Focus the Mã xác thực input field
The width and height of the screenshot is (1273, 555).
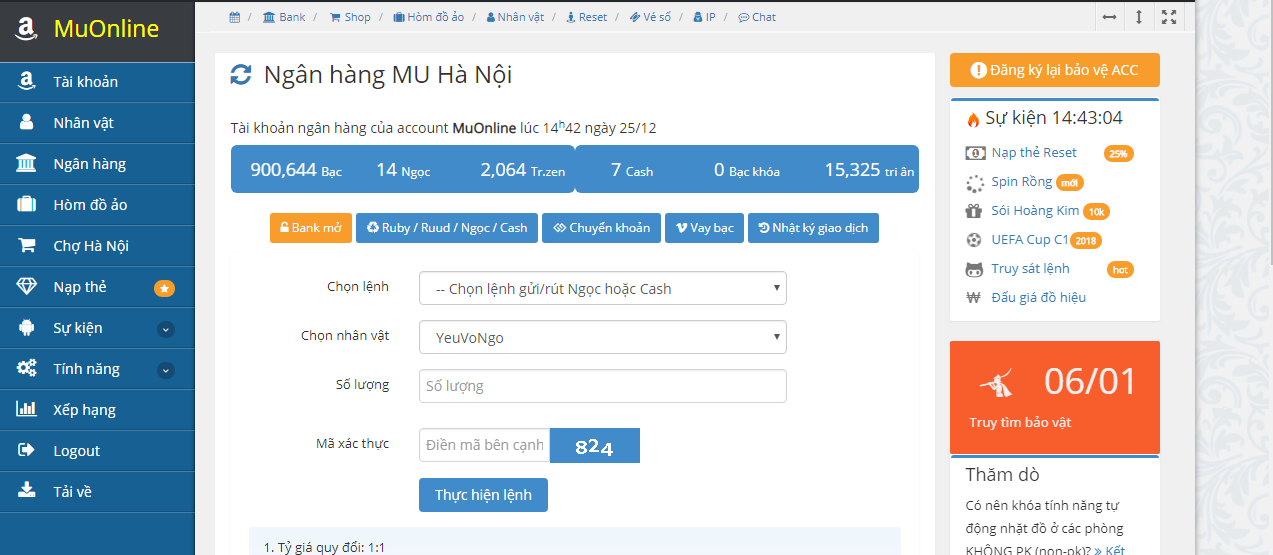[484, 445]
